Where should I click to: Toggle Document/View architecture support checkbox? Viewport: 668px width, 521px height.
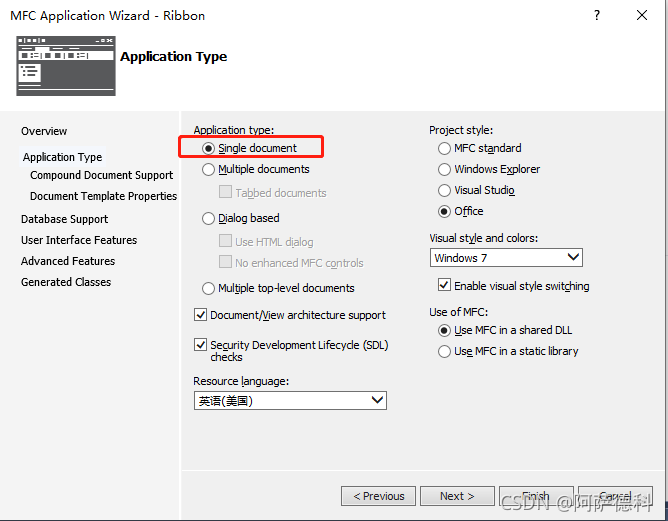[200, 315]
